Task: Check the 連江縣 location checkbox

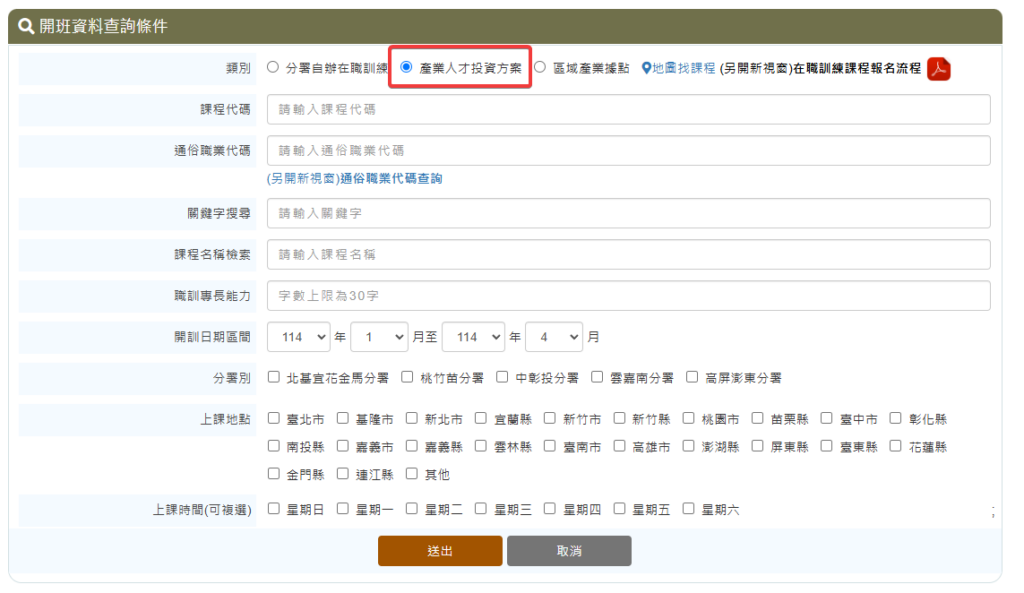Action: coord(343,473)
